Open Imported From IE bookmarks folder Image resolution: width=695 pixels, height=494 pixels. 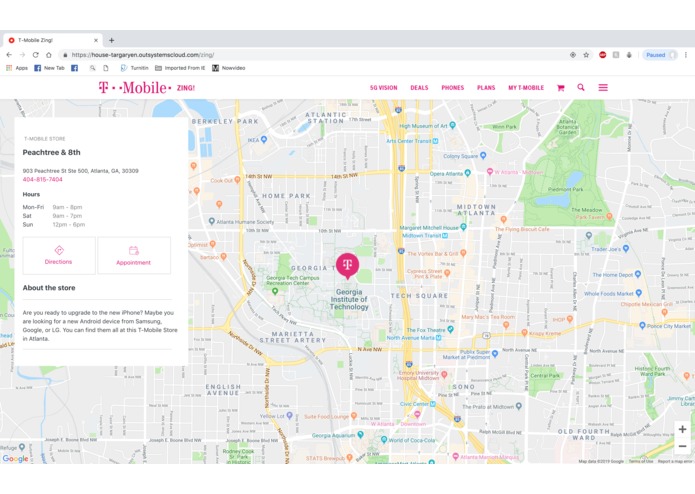tap(180, 68)
